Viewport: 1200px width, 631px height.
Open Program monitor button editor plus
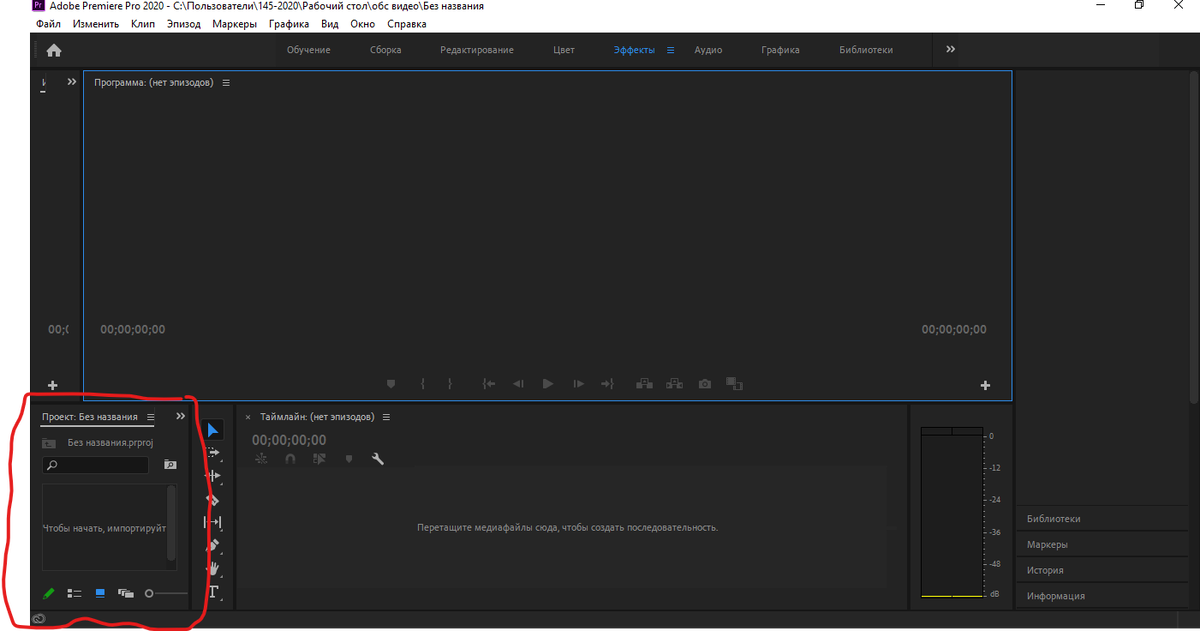(x=985, y=386)
